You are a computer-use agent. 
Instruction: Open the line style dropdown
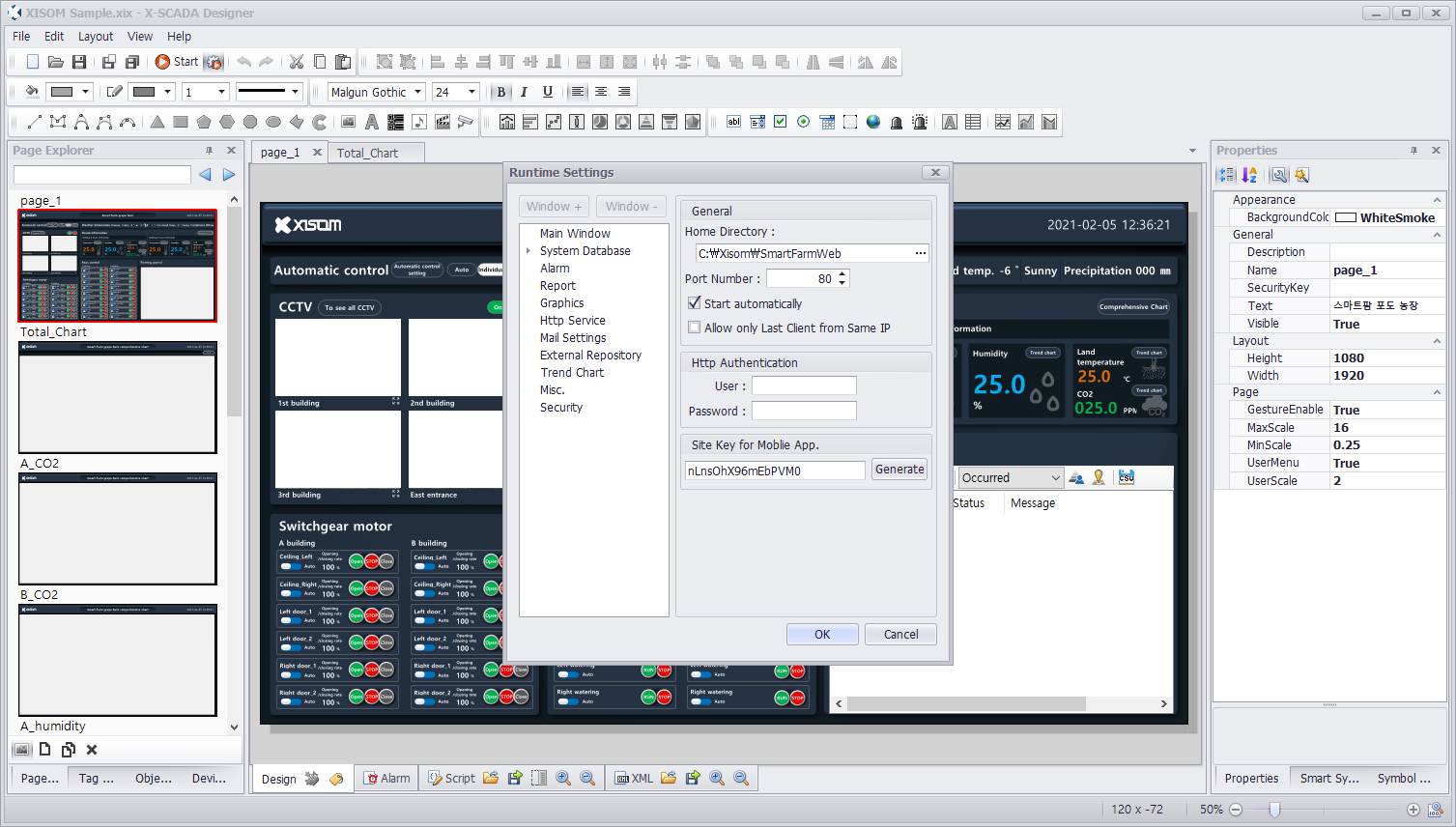[295, 92]
